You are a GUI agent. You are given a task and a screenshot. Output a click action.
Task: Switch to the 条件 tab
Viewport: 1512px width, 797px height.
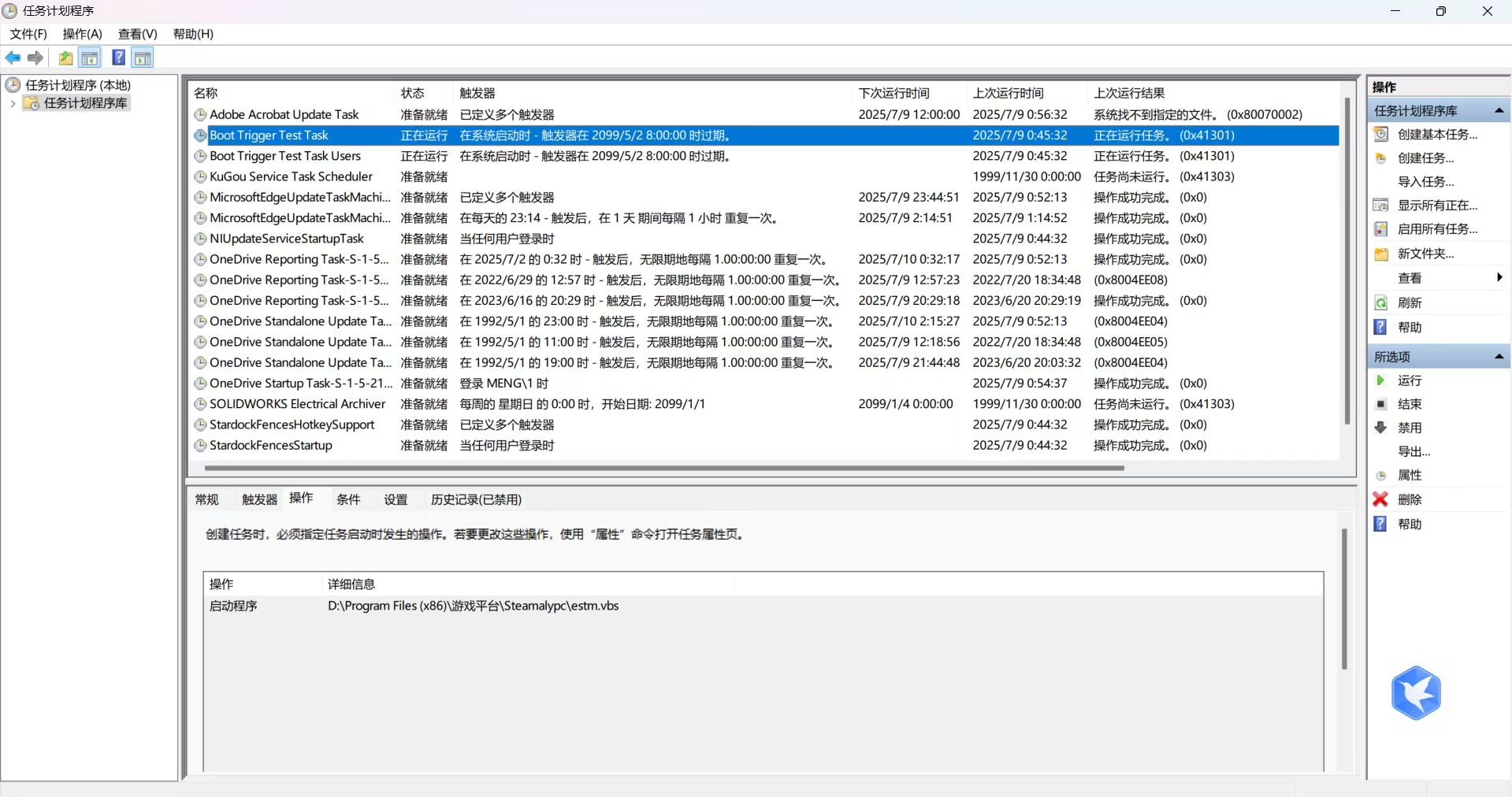[x=348, y=499]
